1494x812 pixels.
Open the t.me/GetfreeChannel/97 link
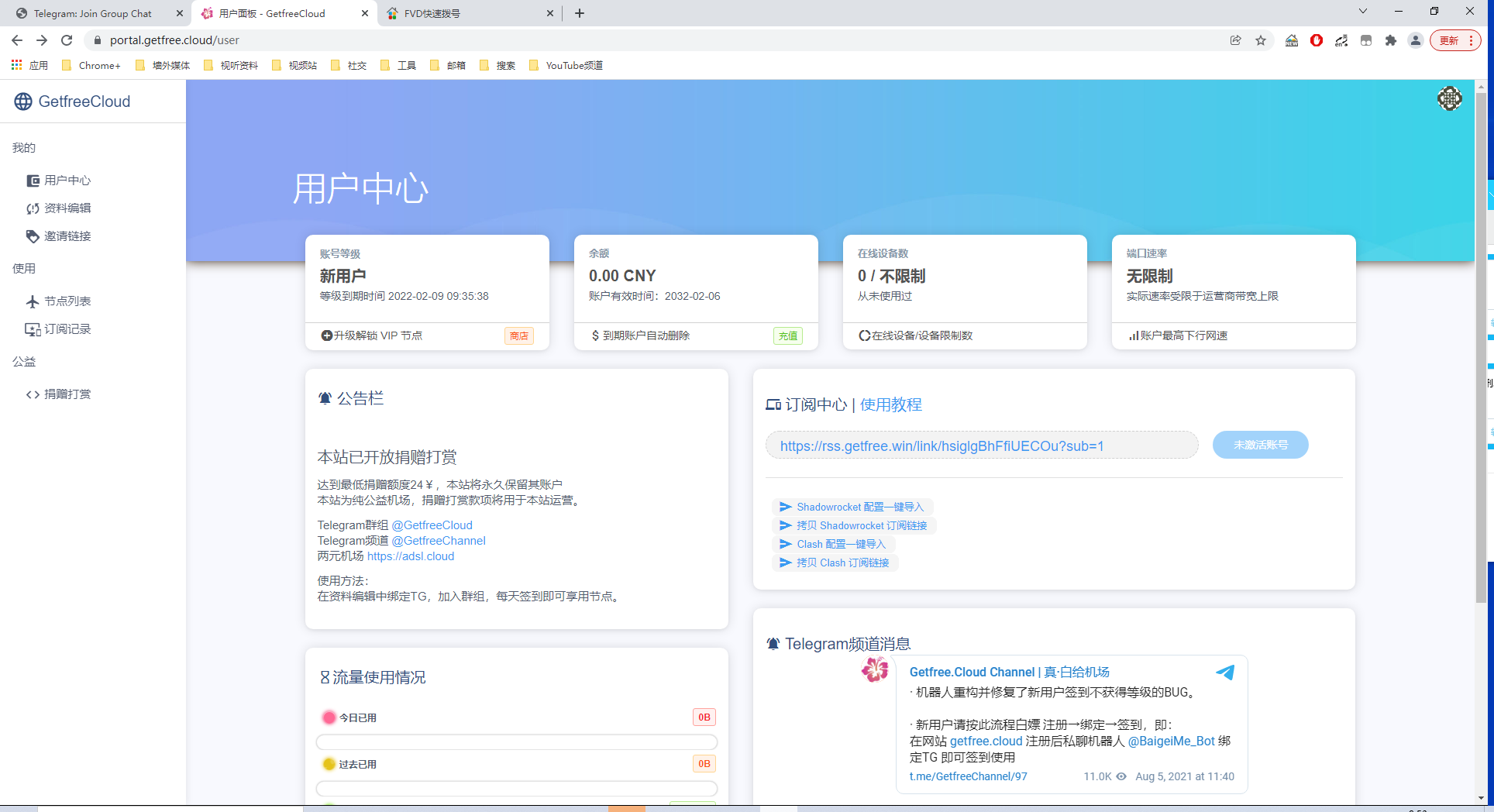[968, 776]
